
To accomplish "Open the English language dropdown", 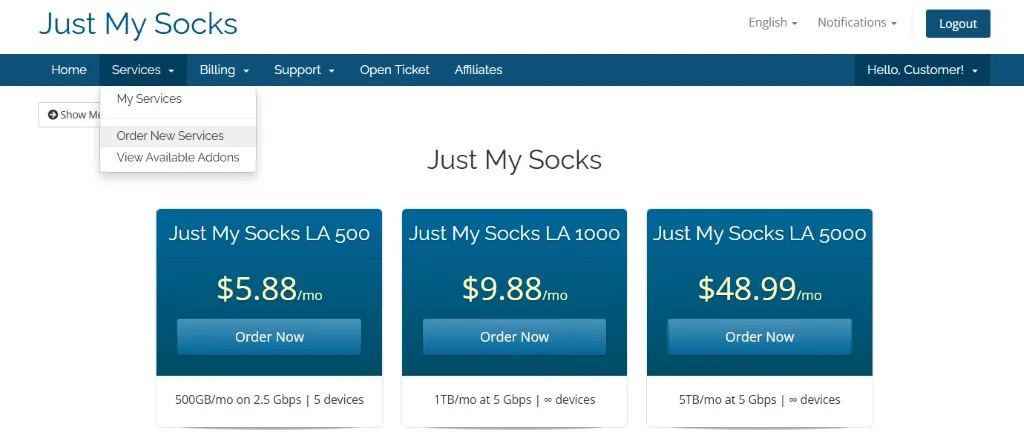I will [773, 23].
